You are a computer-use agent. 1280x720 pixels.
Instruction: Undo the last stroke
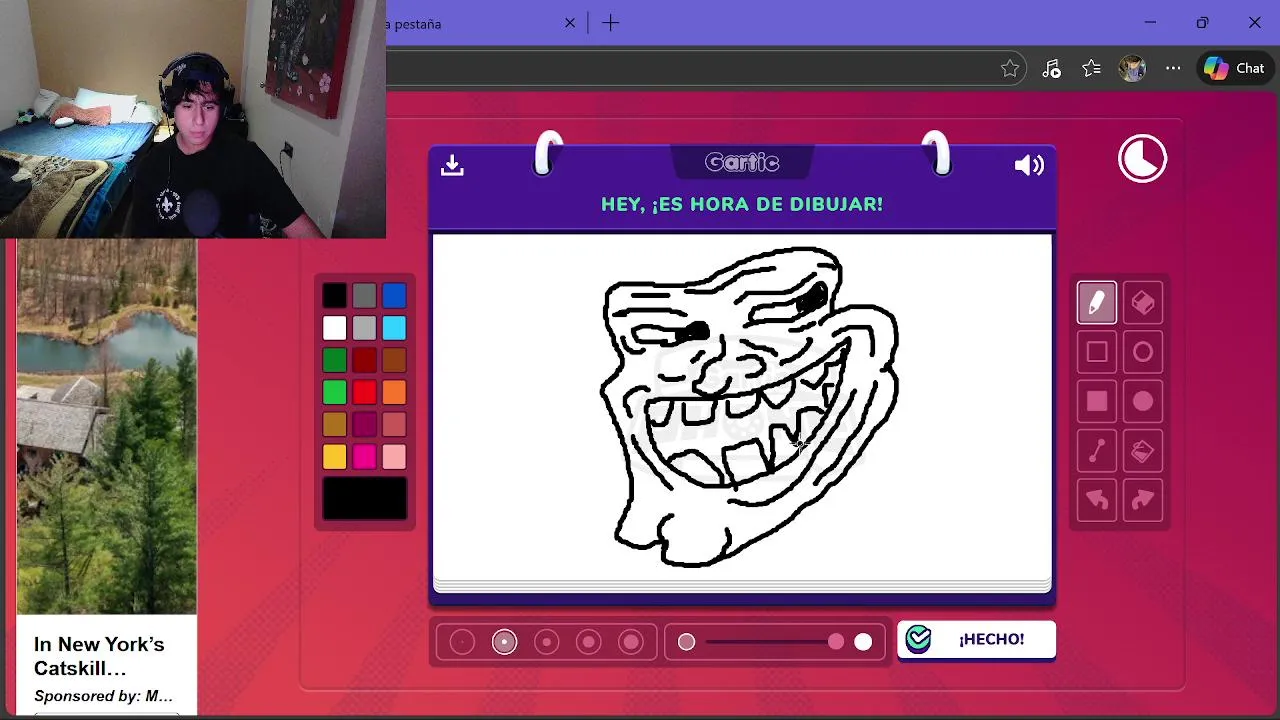(1097, 501)
